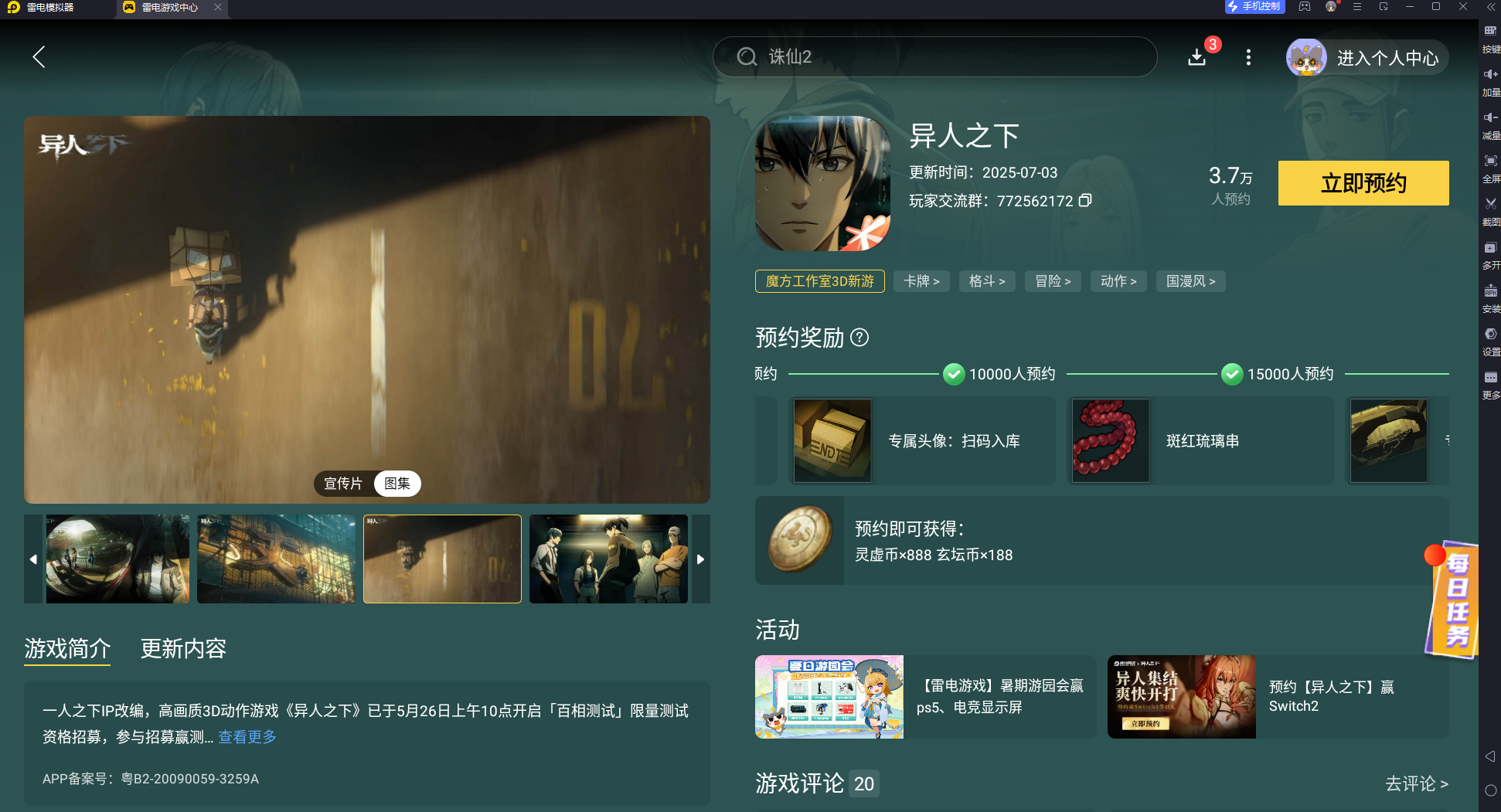
Task: Open the downloads icon with badge 3
Action: (x=1197, y=56)
